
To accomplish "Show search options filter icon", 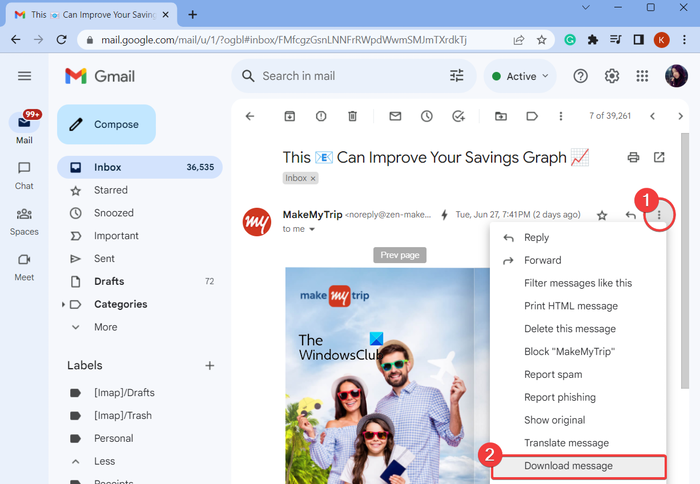I will (457, 76).
